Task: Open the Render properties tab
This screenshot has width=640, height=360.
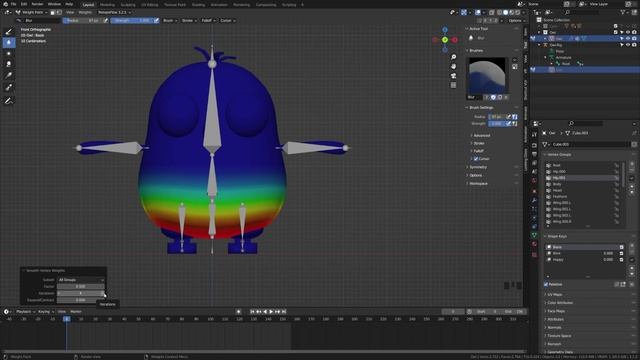Action: tap(534, 145)
